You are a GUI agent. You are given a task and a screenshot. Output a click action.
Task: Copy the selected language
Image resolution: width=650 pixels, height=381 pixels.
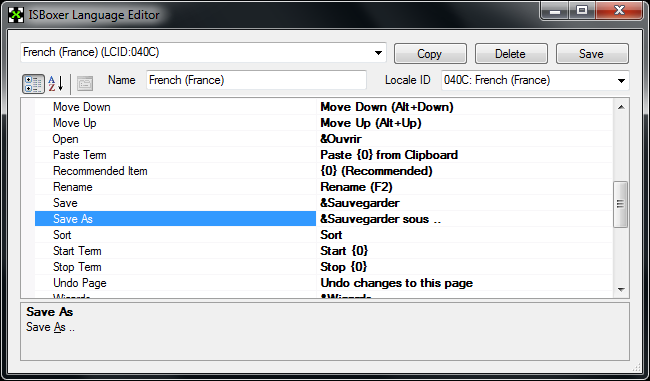click(x=430, y=53)
